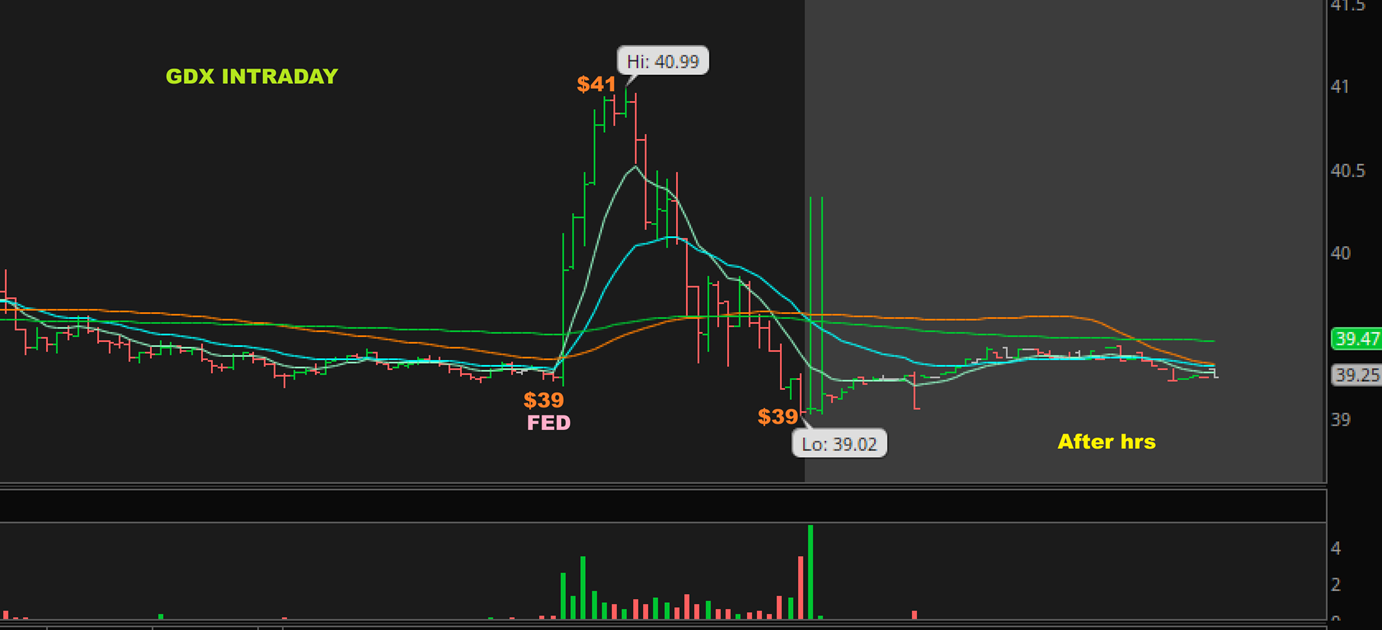1382x630 pixels.
Task: Select the pink FED annotation label
Action: tap(549, 423)
